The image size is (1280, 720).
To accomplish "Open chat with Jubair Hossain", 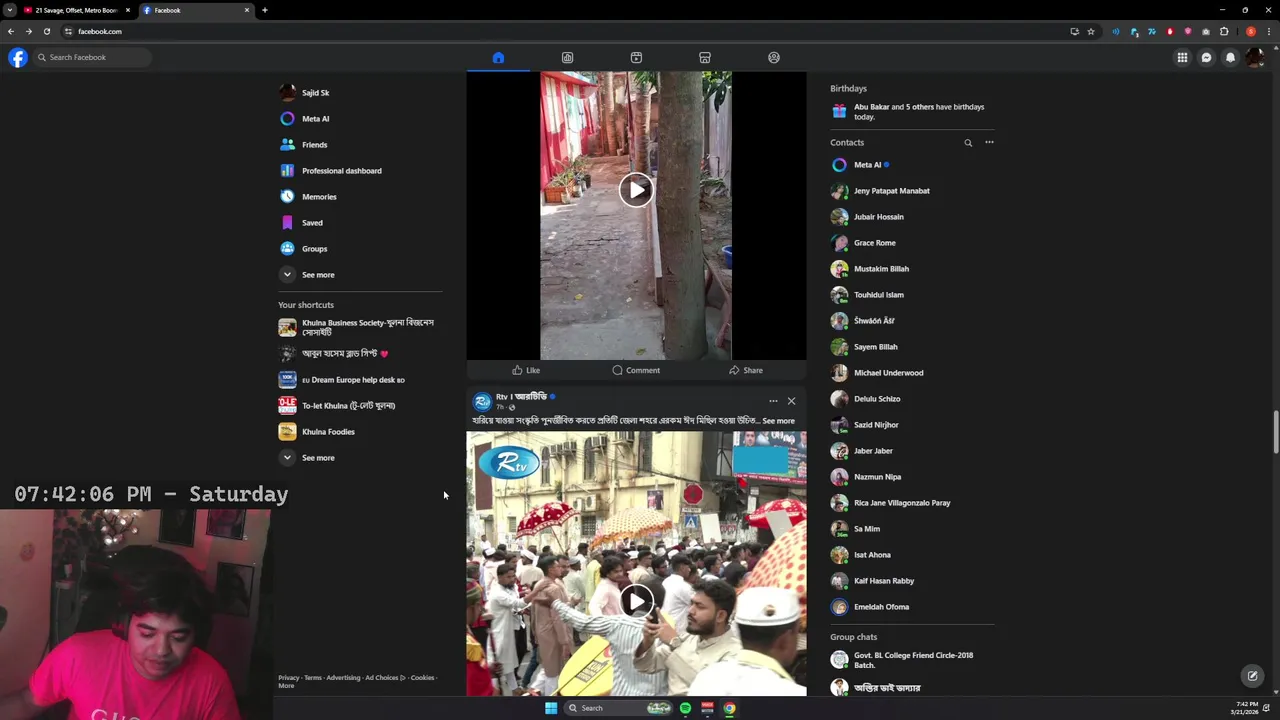I will point(912,216).
